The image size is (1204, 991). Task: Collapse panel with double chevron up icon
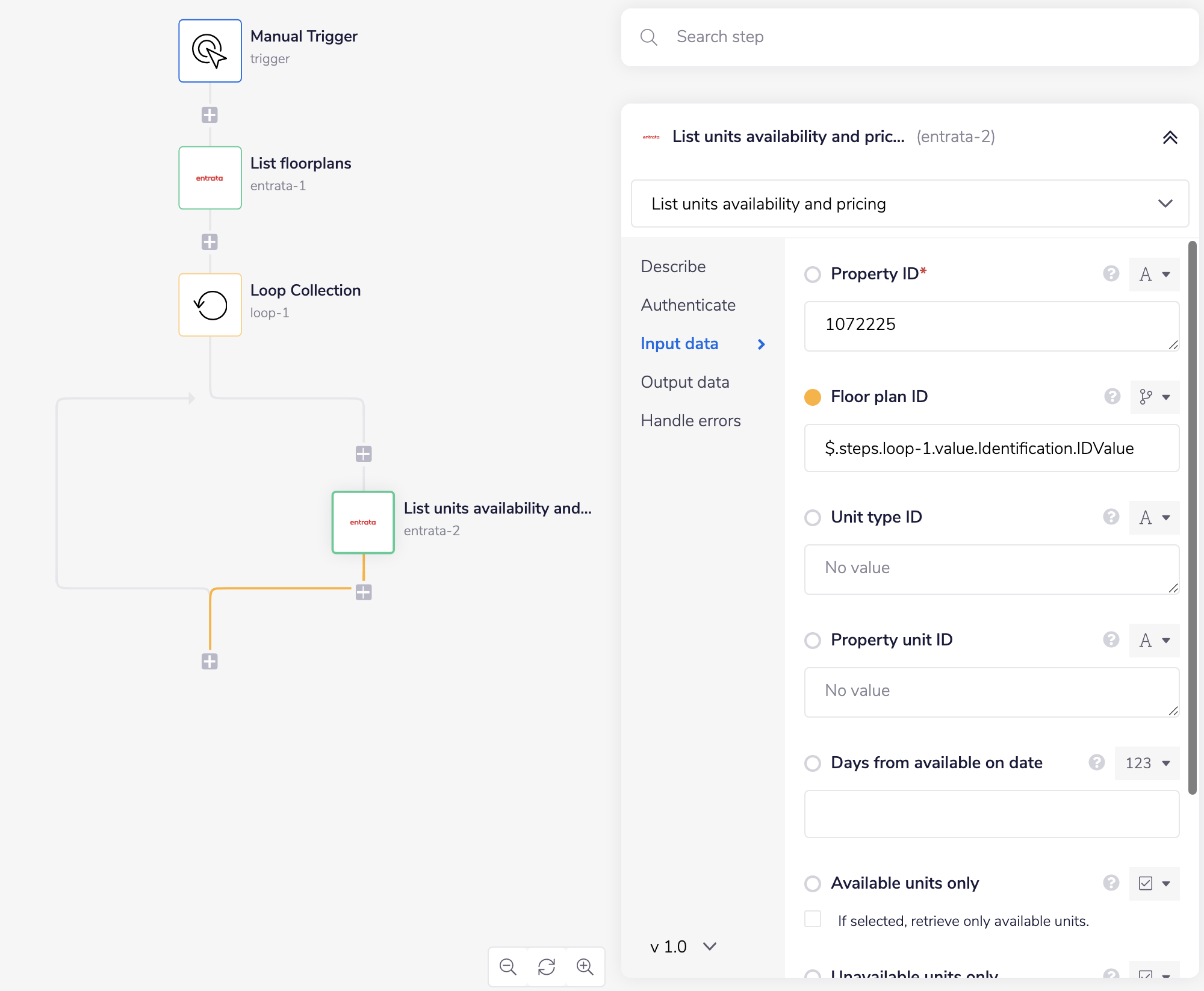coord(1170,137)
